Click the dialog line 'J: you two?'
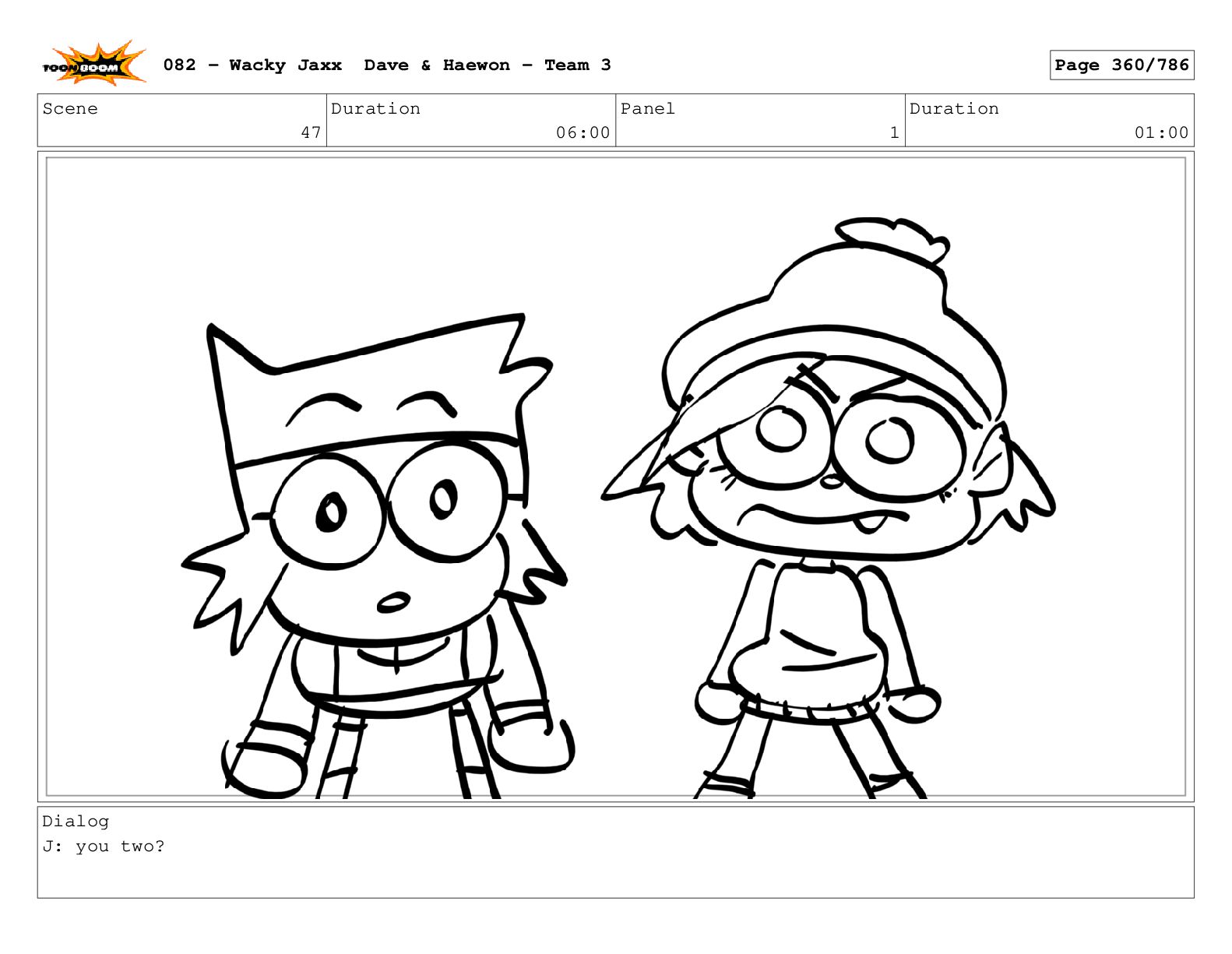This screenshot has width=1232, height=954. point(104,847)
